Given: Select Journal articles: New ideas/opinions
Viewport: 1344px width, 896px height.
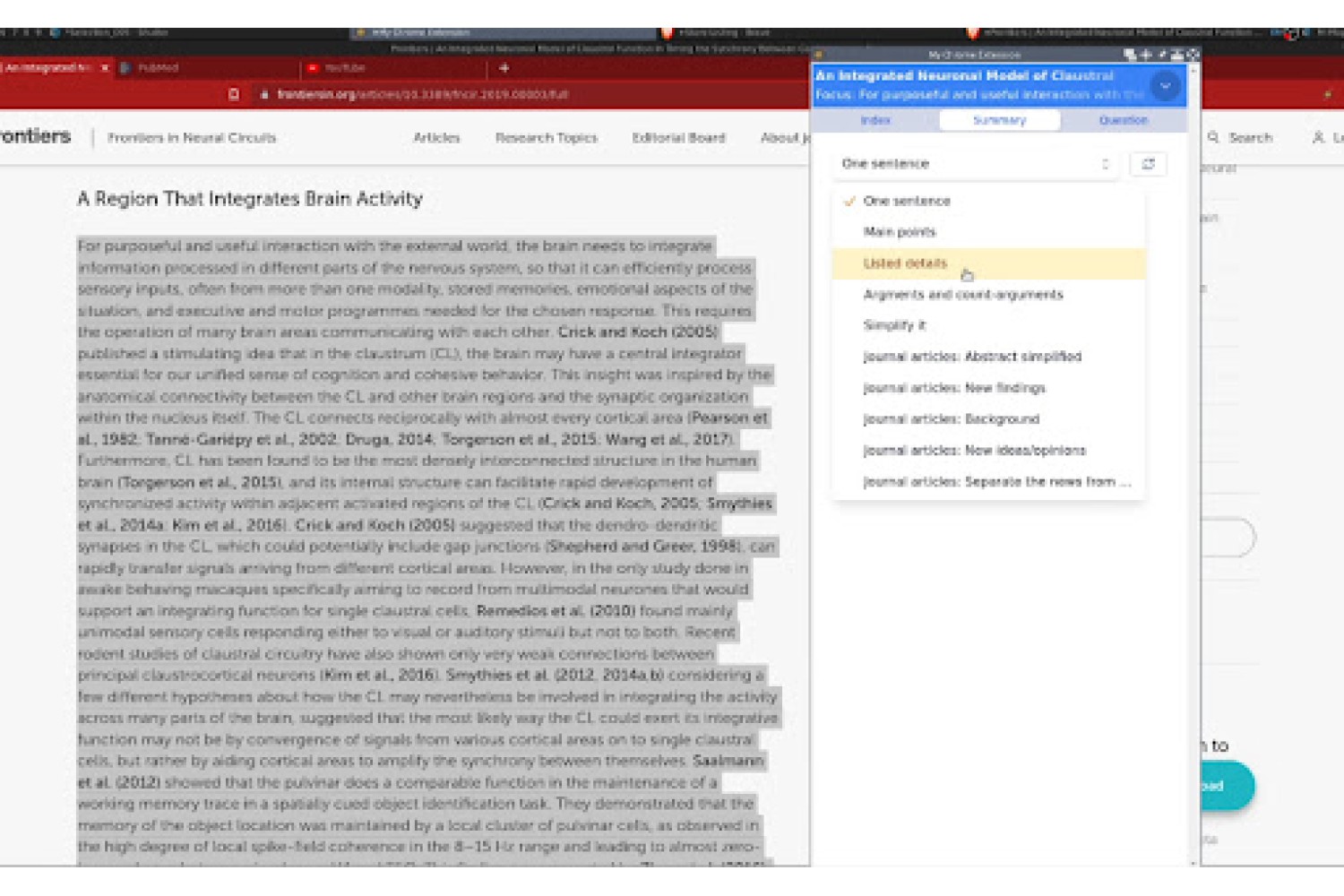Looking at the screenshot, I should tap(988, 451).
